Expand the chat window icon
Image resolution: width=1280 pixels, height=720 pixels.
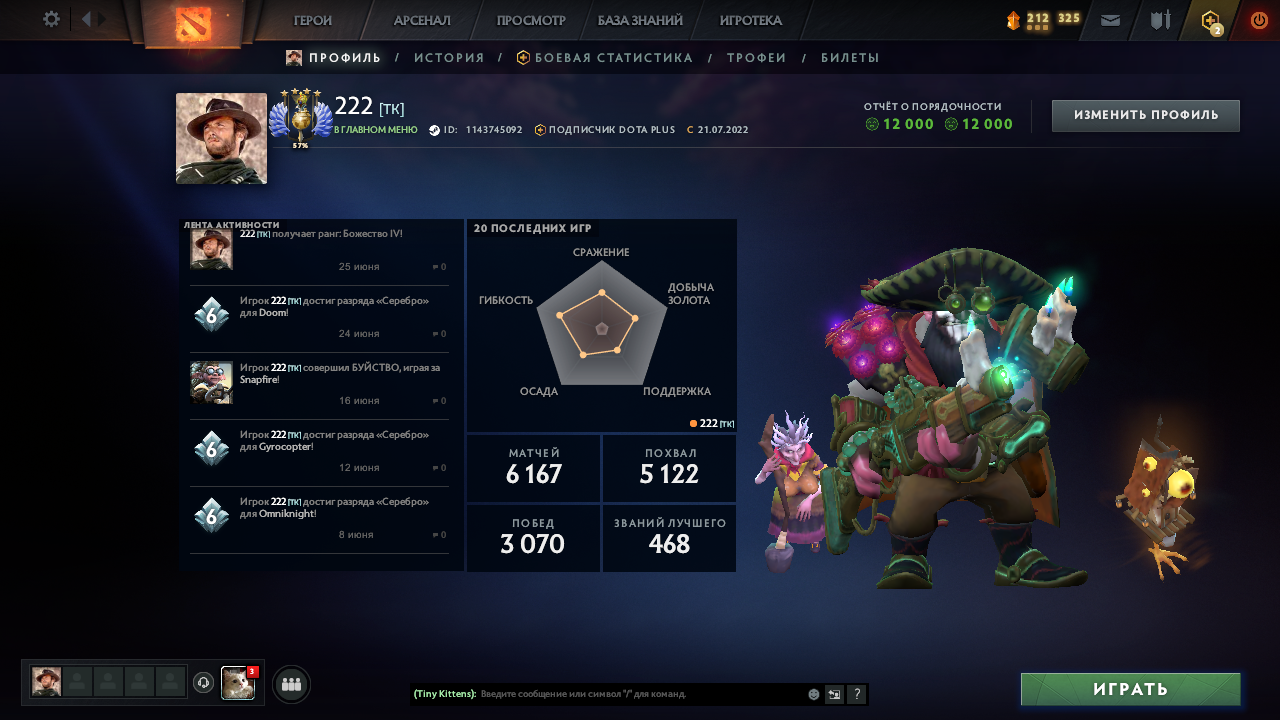tap(834, 694)
